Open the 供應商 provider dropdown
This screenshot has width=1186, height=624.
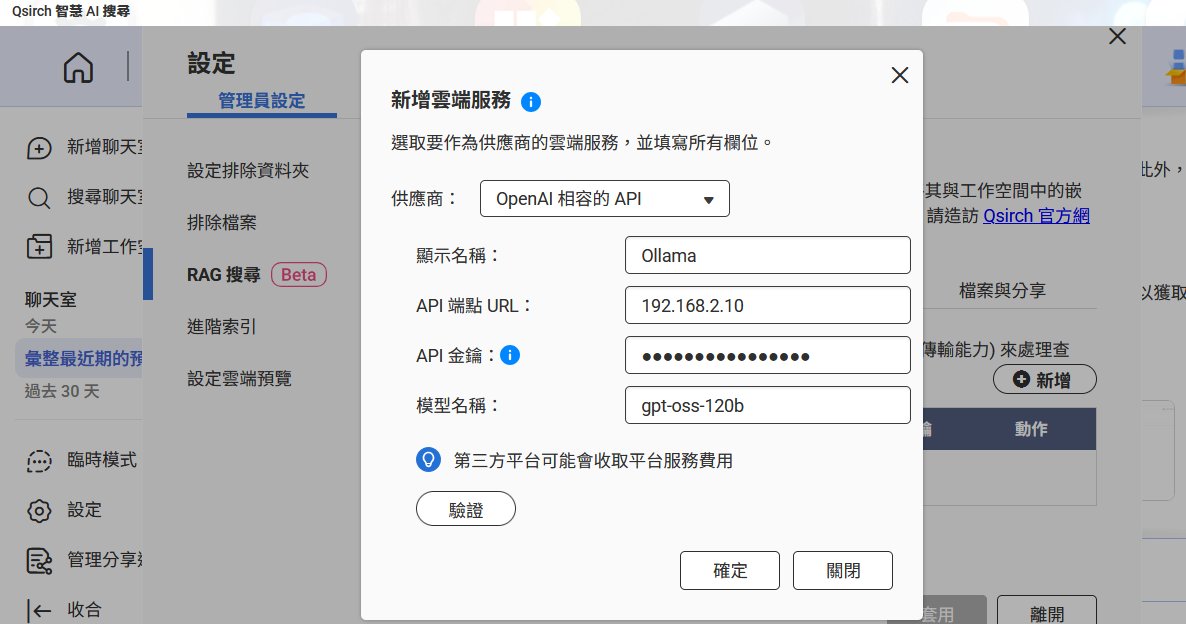[605, 199]
